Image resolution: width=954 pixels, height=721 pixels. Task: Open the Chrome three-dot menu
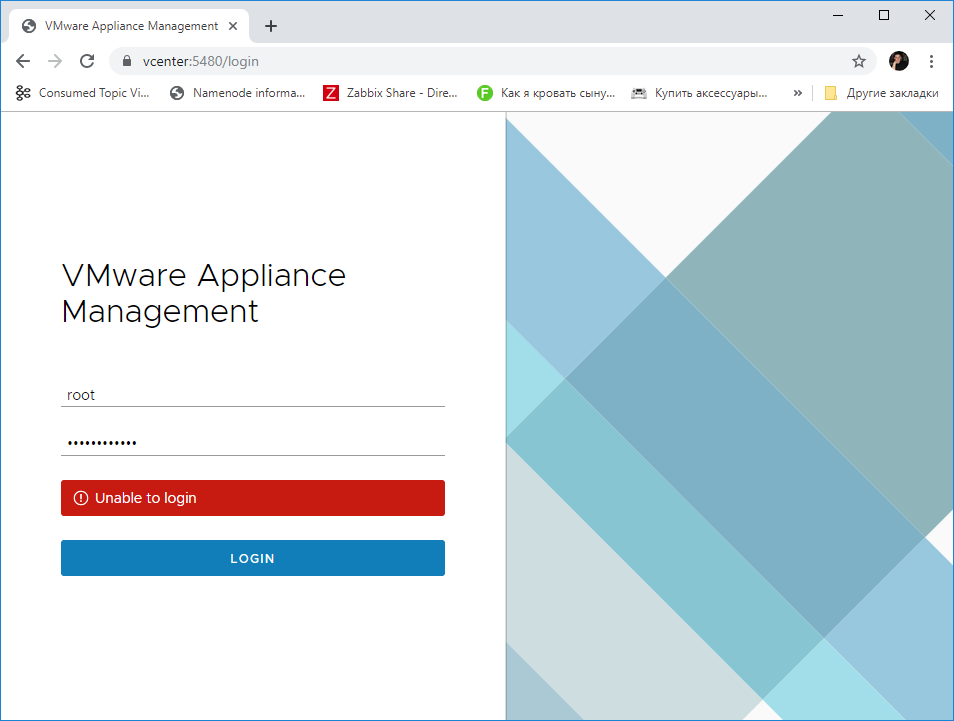pos(931,61)
